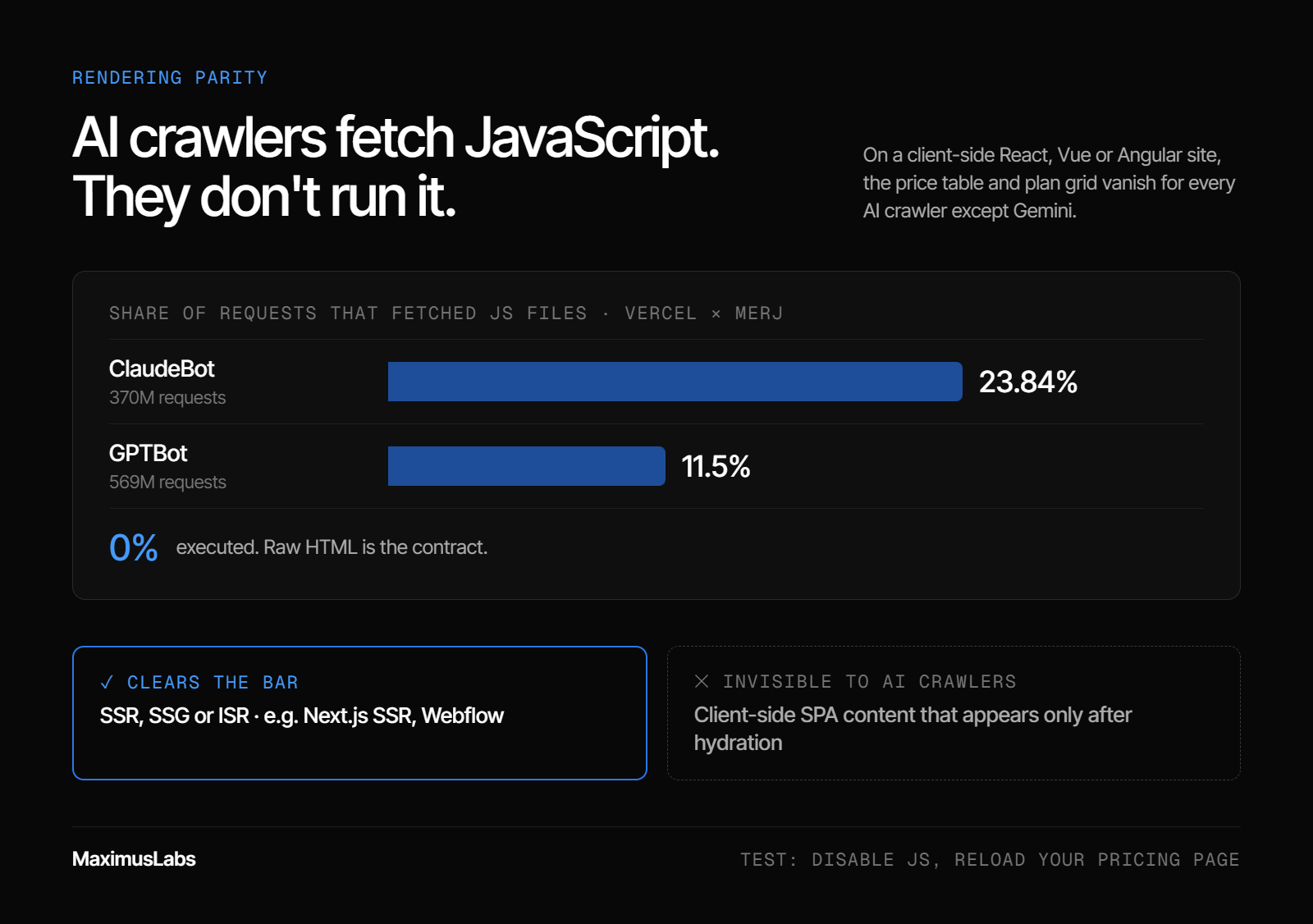
Task: Click the 'VERCEL × MERJ' source text
Action: 703,313
